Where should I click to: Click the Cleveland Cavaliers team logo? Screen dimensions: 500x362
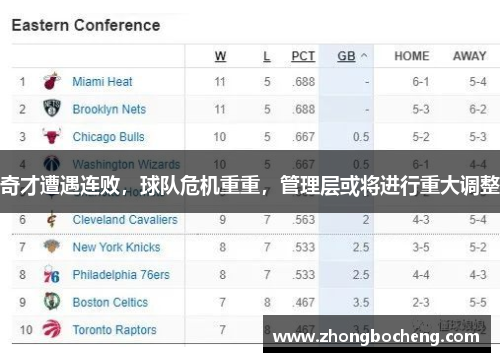[52, 219]
